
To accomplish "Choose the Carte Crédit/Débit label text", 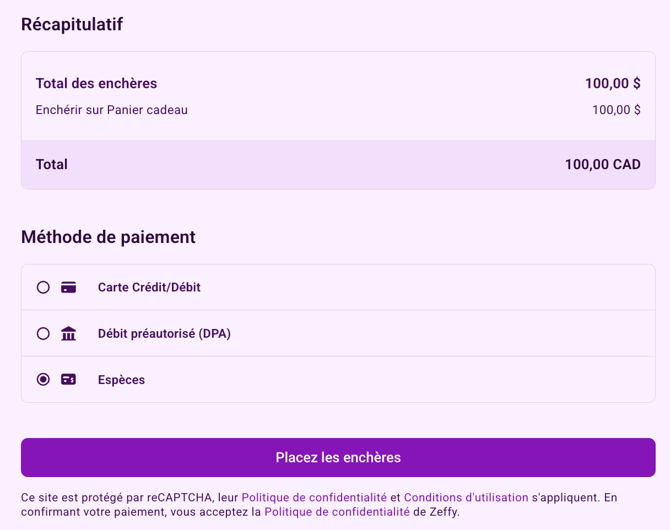I will (x=149, y=287).
